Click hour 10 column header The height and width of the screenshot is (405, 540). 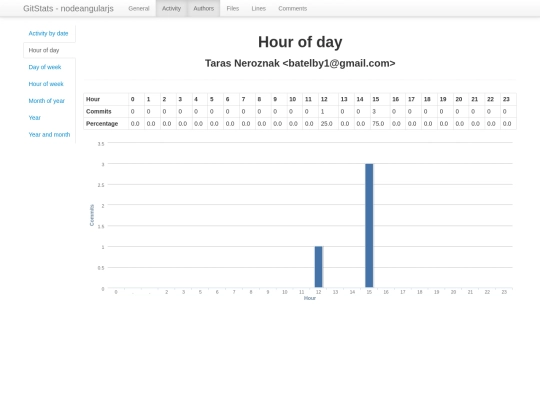point(295,99)
